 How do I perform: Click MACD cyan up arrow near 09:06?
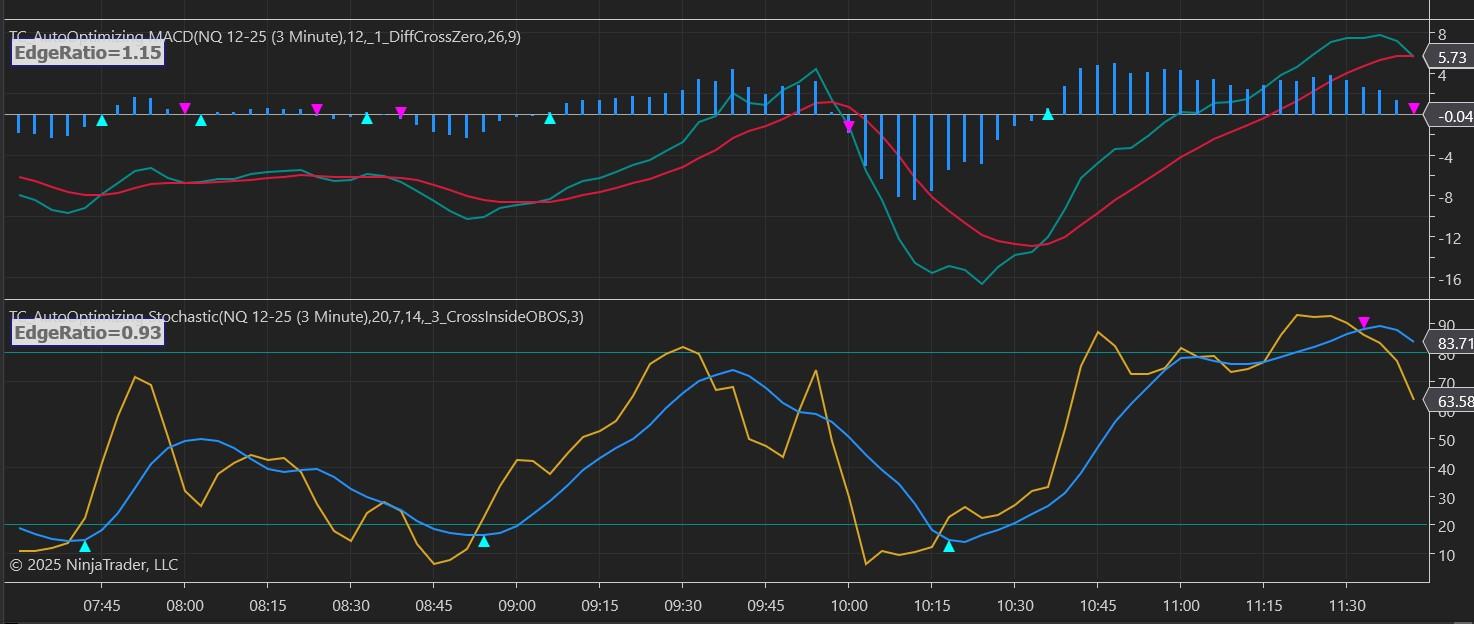tap(550, 119)
